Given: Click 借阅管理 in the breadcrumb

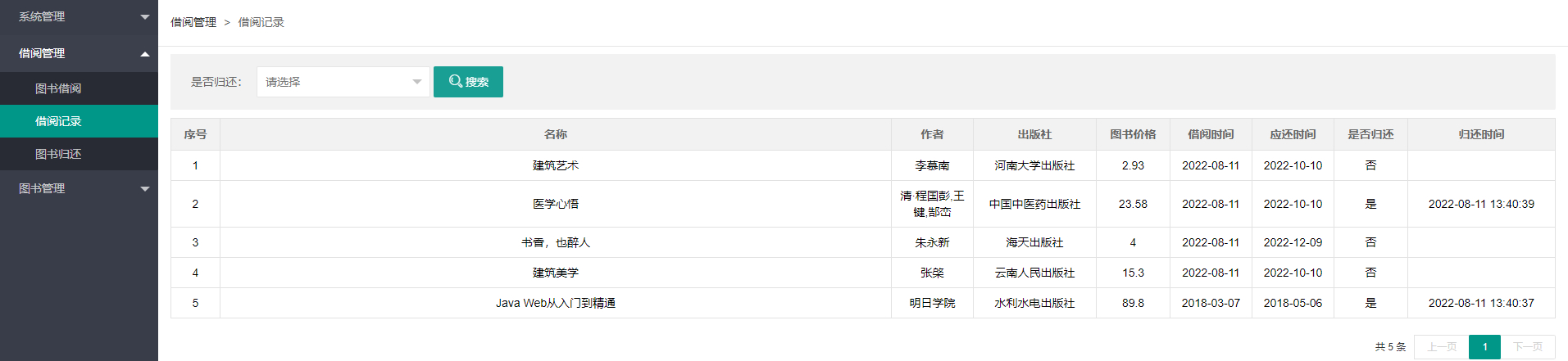Looking at the screenshot, I should click(x=193, y=22).
